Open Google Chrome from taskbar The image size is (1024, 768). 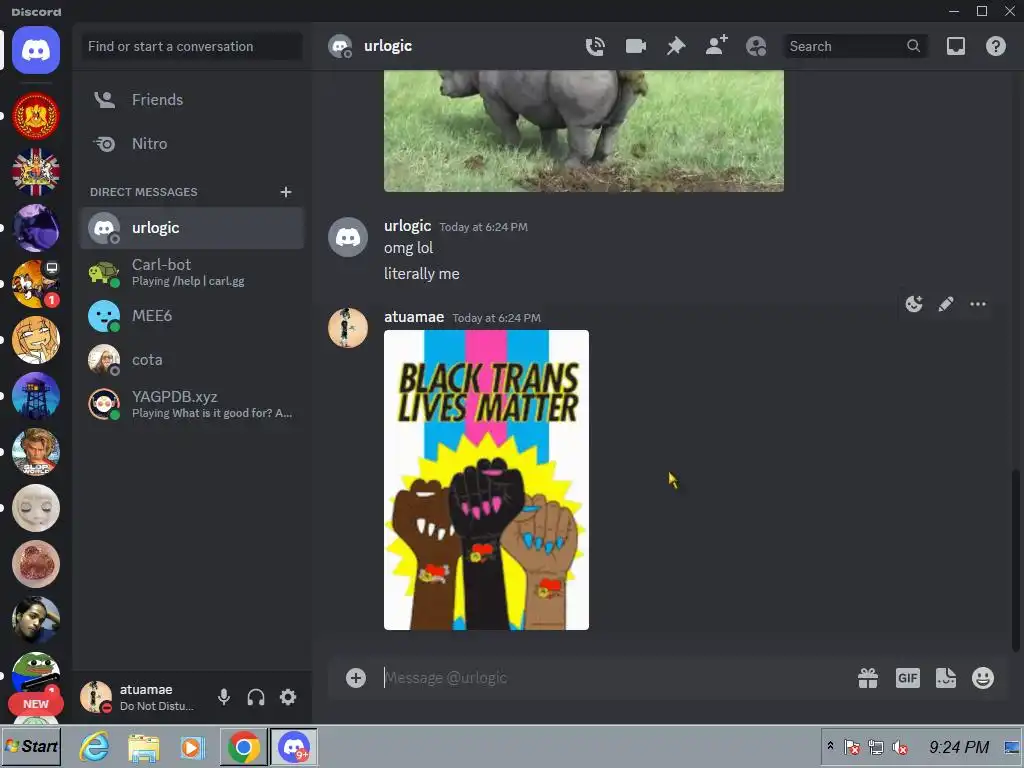pyautogui.click(x=244, y=747)
